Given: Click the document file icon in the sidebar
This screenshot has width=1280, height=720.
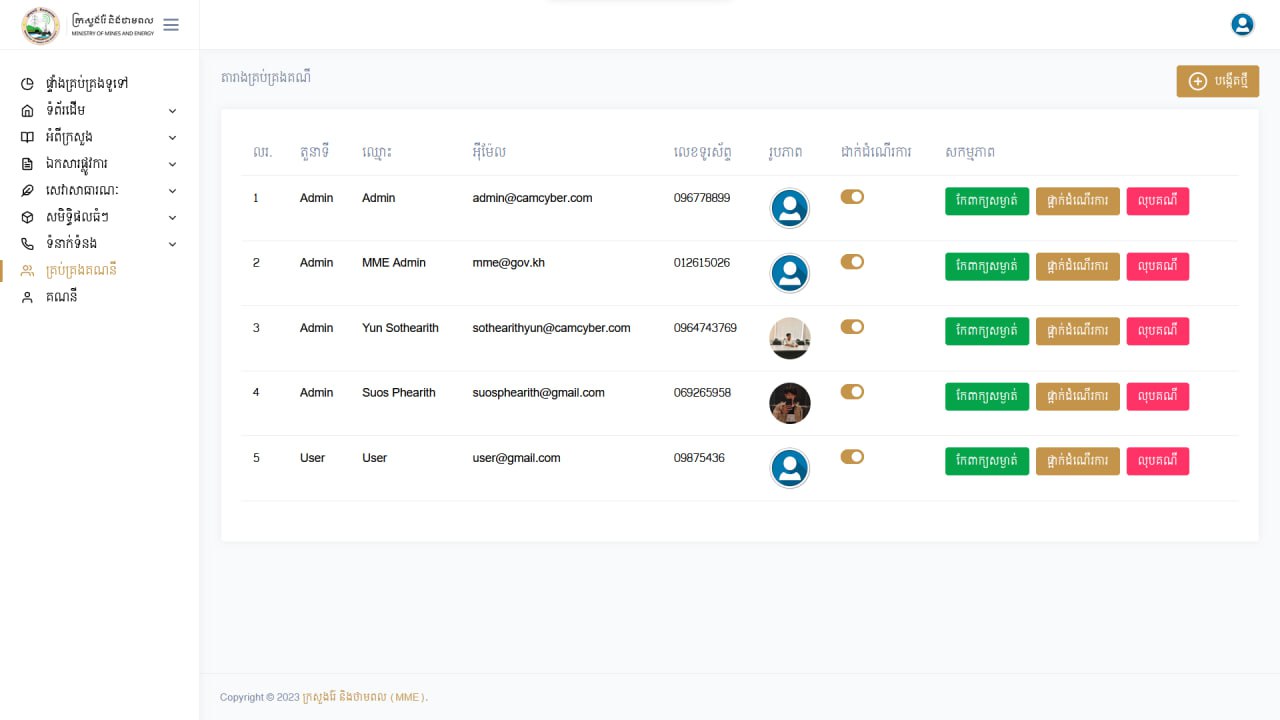Looking at the screenshot, I should pyautogui.click(x=28, y=164).
